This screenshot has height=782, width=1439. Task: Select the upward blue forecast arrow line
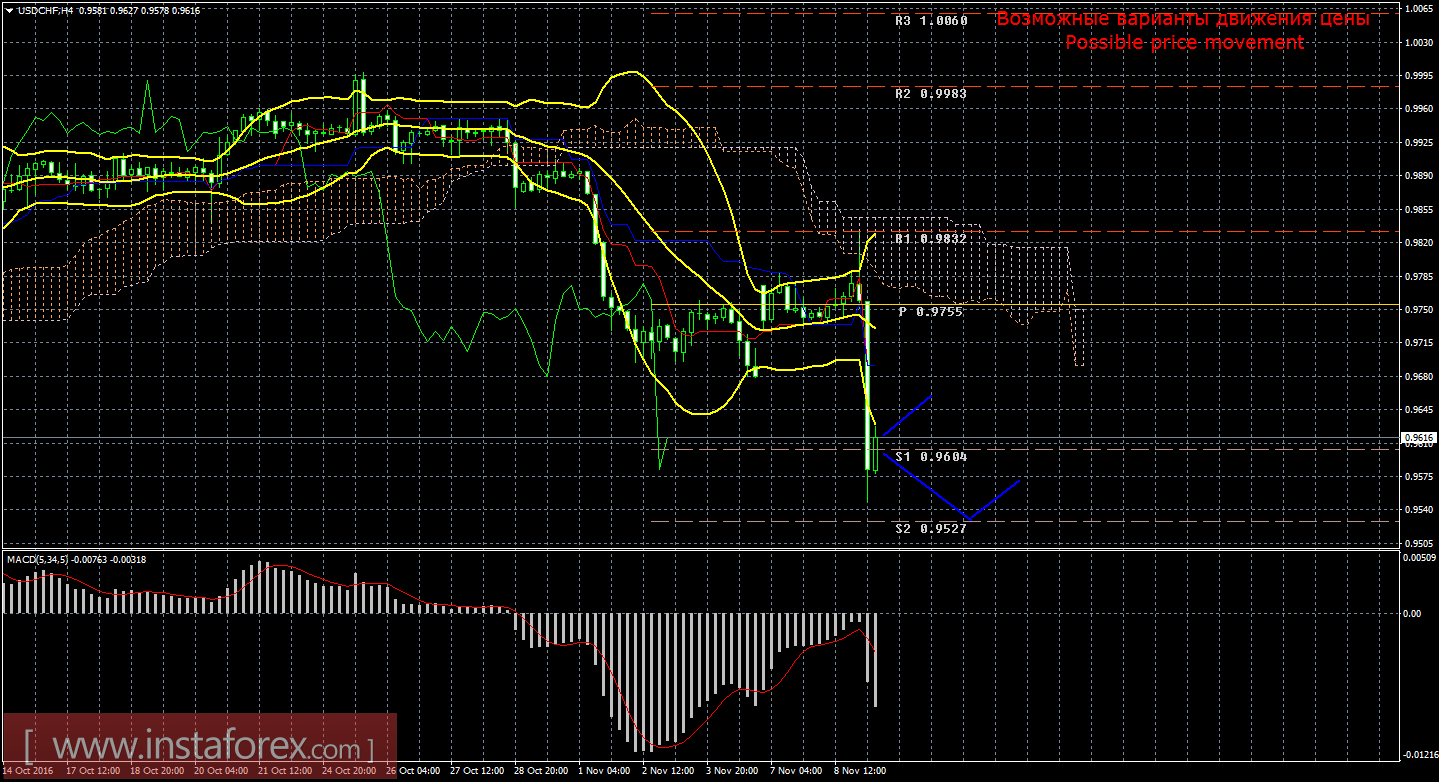pyautogui.click(x=907, y=415)
